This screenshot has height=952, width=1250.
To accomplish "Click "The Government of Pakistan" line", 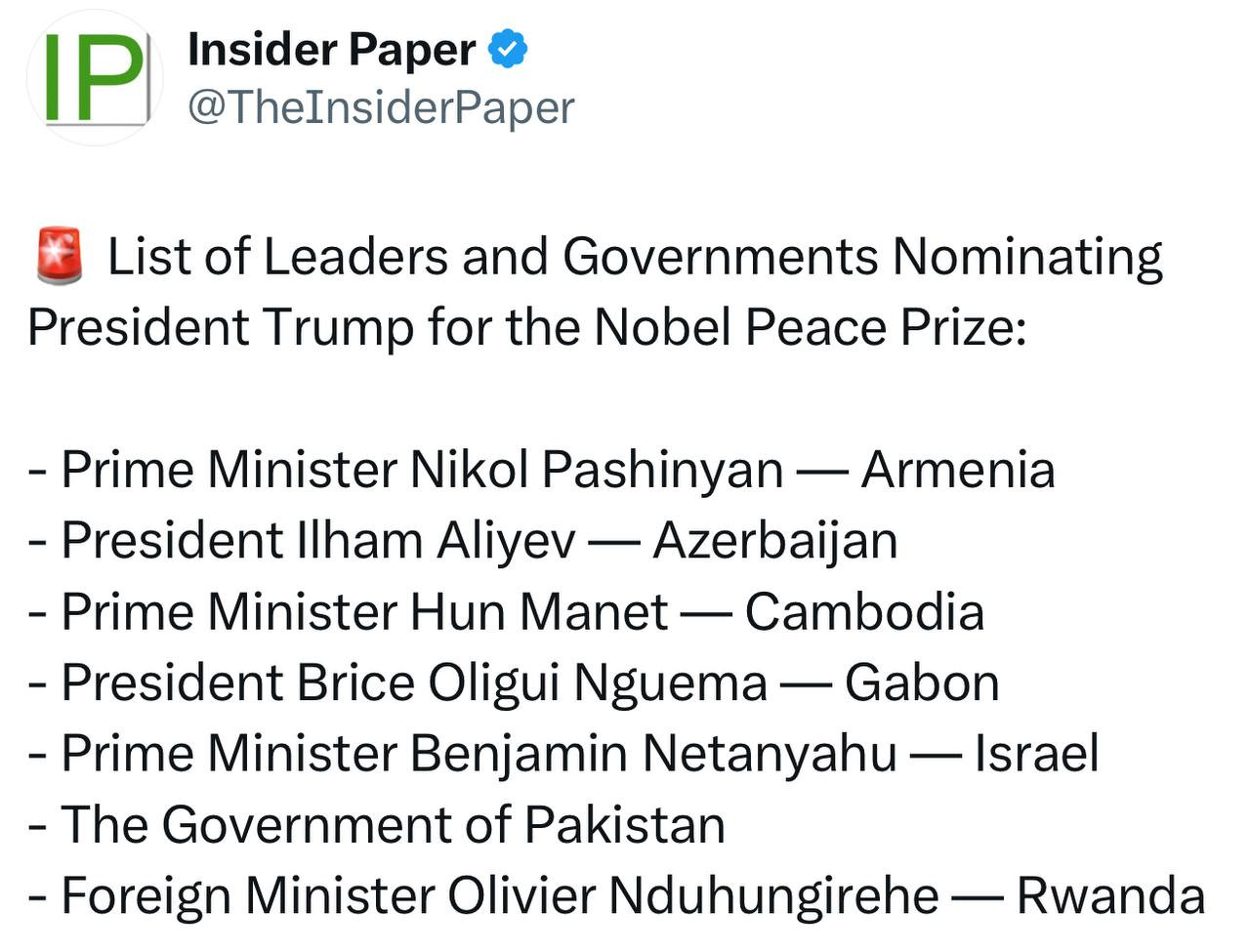I will (393, 825).
